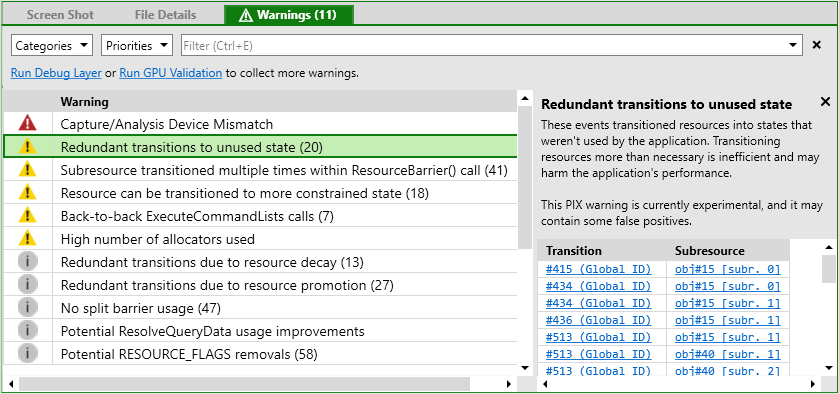
Task: Select Potential ResolveQueryData usage improvements row
Action: (260, 331)
